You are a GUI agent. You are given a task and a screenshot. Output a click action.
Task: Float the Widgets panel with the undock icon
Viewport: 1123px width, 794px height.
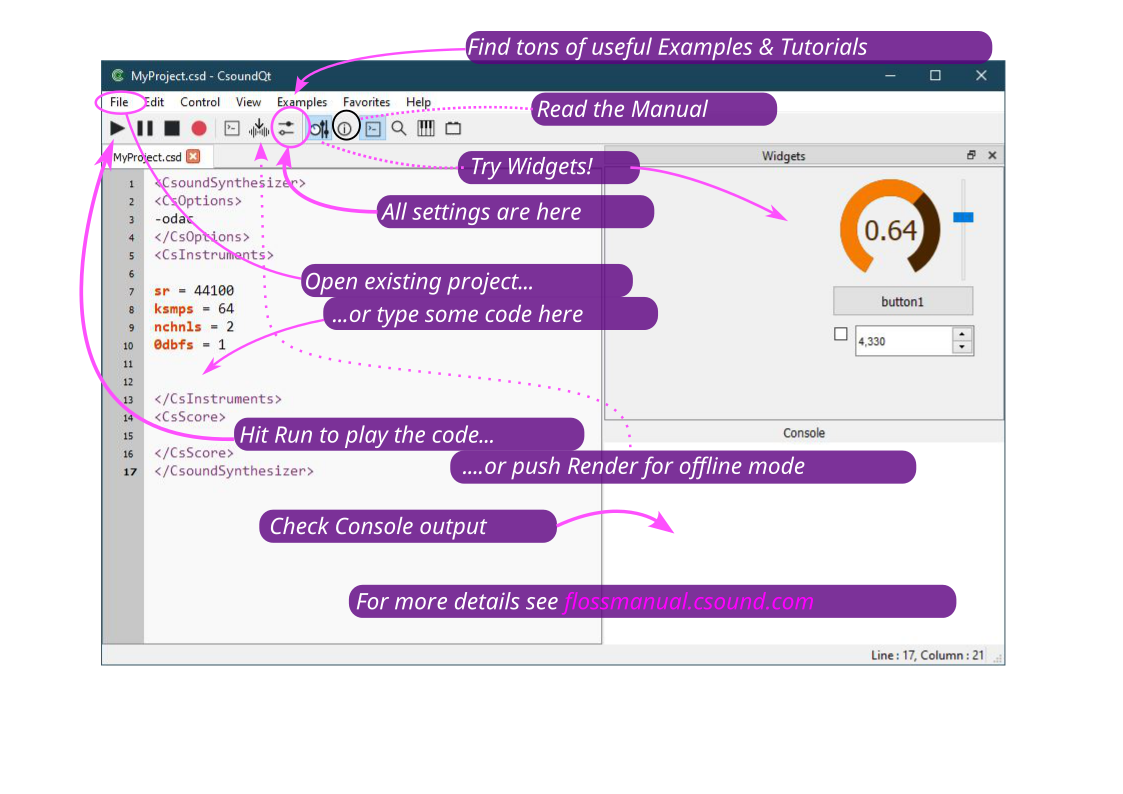tap(971, 155)
